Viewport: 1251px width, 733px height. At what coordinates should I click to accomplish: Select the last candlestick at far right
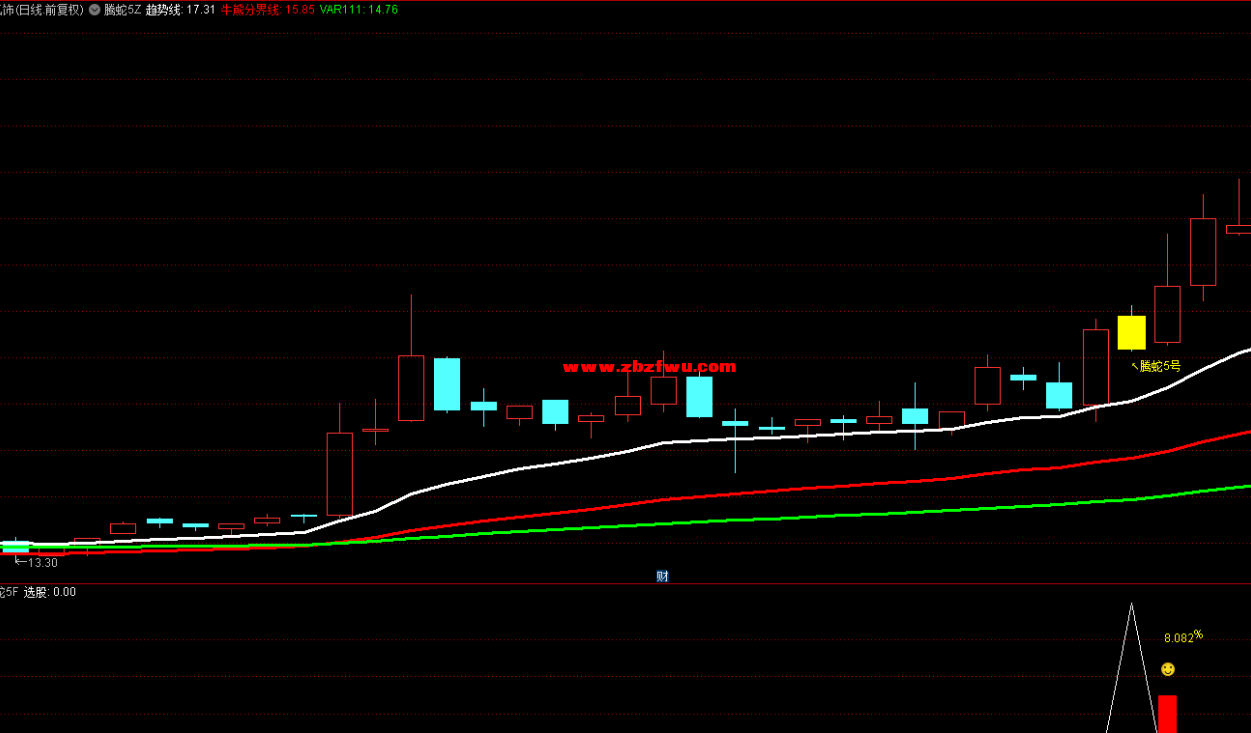pyautogui.click(x=1239, y=229)
